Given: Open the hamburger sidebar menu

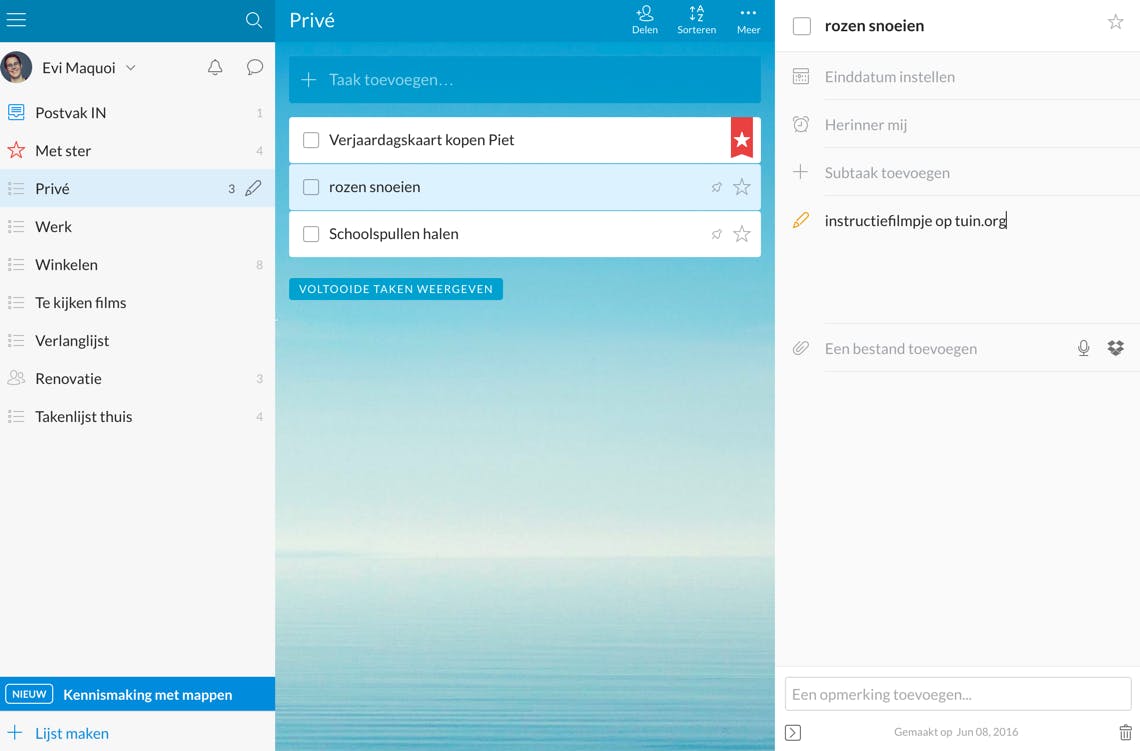Looking at the screenshot, I should pos(16,20).
